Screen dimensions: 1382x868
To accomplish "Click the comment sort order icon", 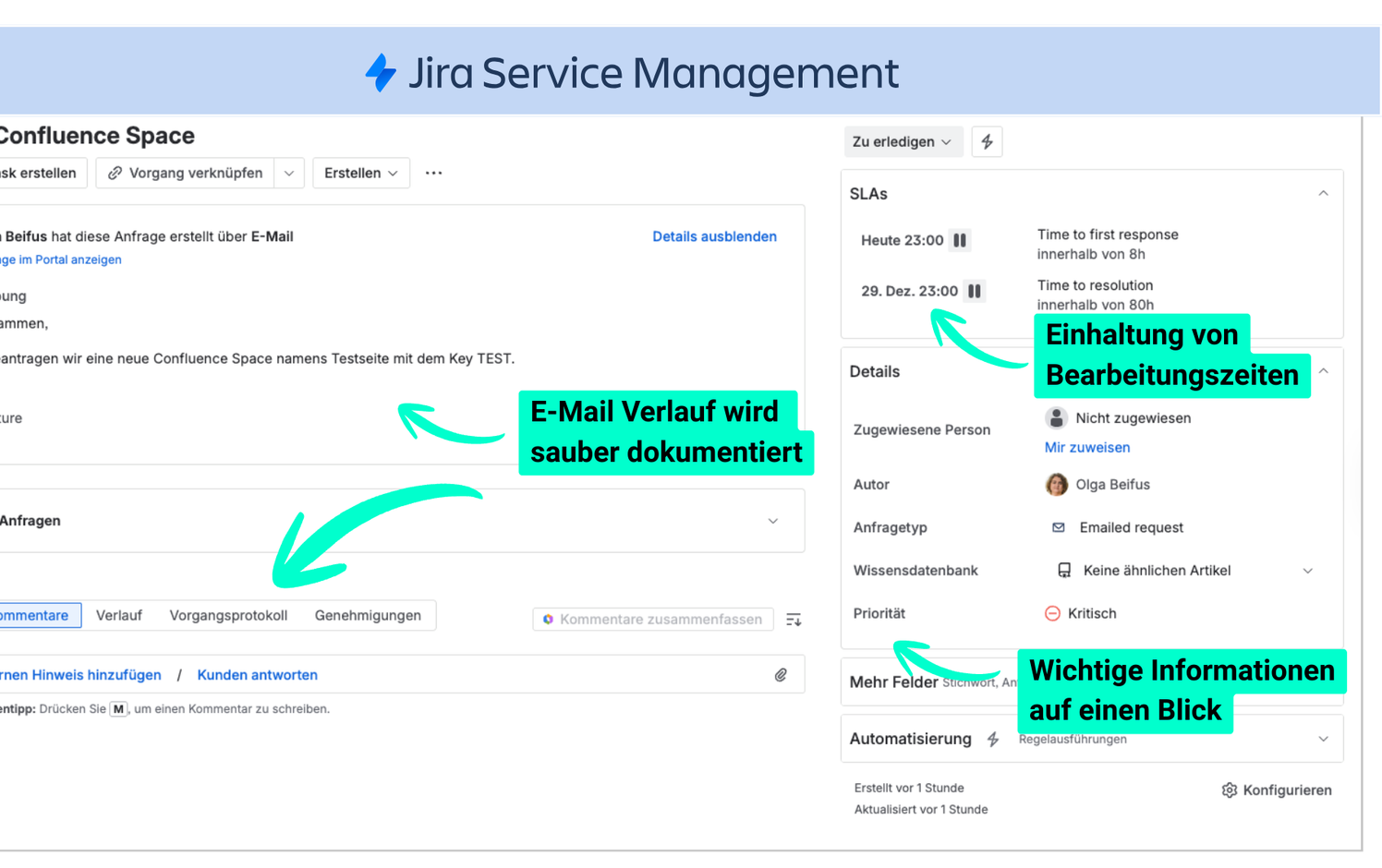I will coord(794,620).
